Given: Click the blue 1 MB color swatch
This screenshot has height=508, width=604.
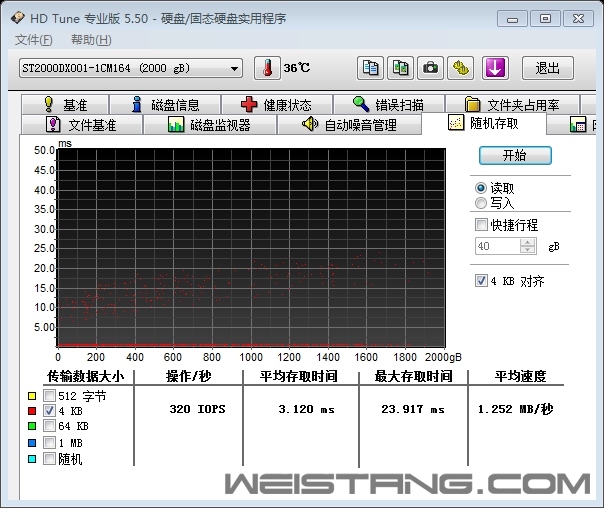Looking at the screenshot, I should click(x=32, y=443).
